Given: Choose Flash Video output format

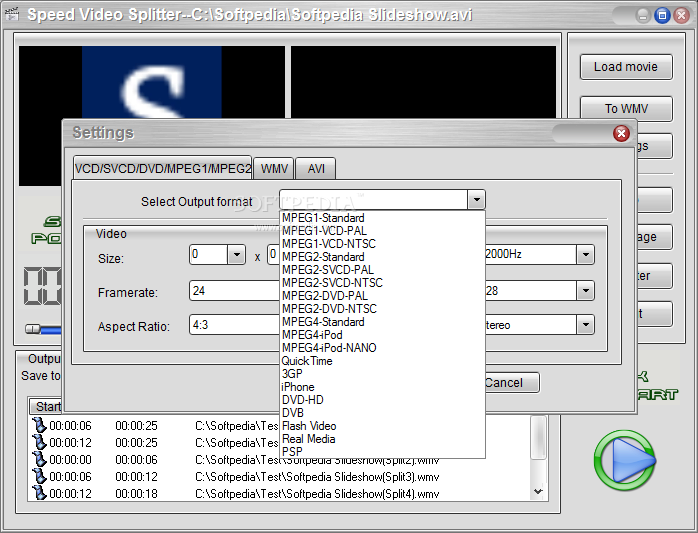Looking at the screenshot, I should [383, 426].
